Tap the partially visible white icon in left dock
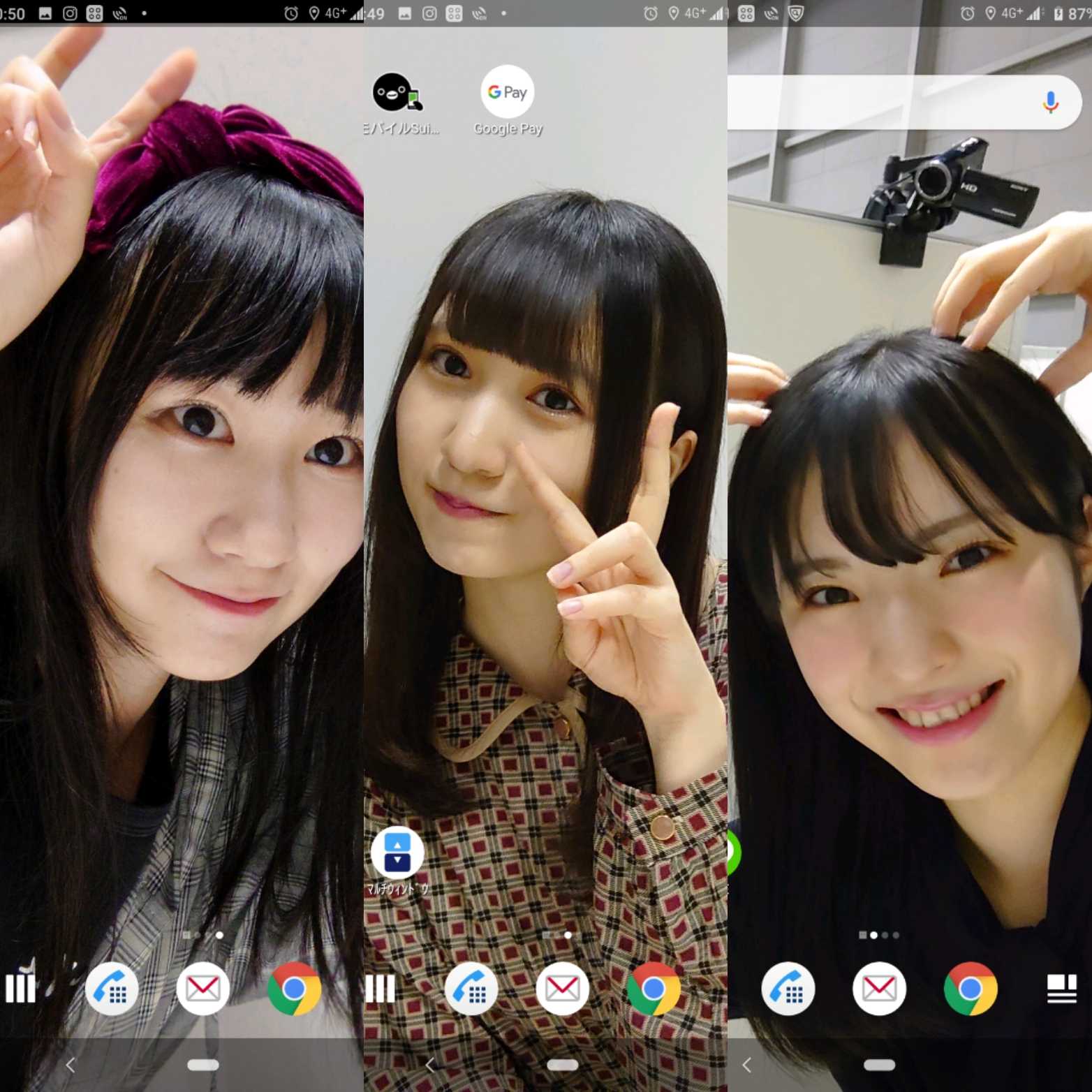This screenshot has height=1092, width=1092. pos(21,989)
